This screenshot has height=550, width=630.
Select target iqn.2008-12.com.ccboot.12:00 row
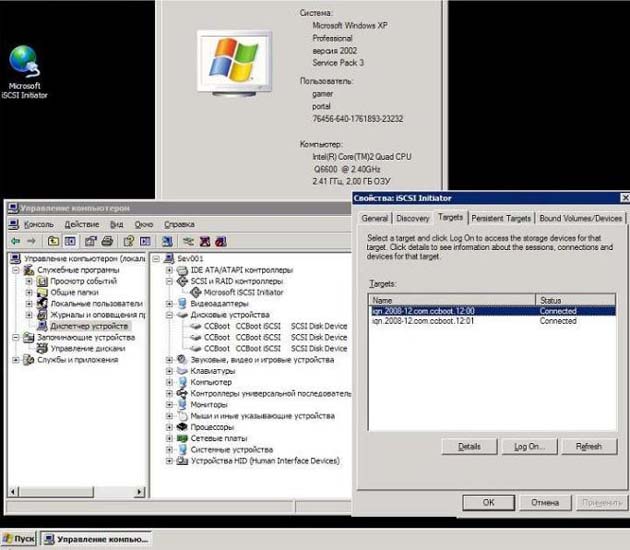click(492, 311)
